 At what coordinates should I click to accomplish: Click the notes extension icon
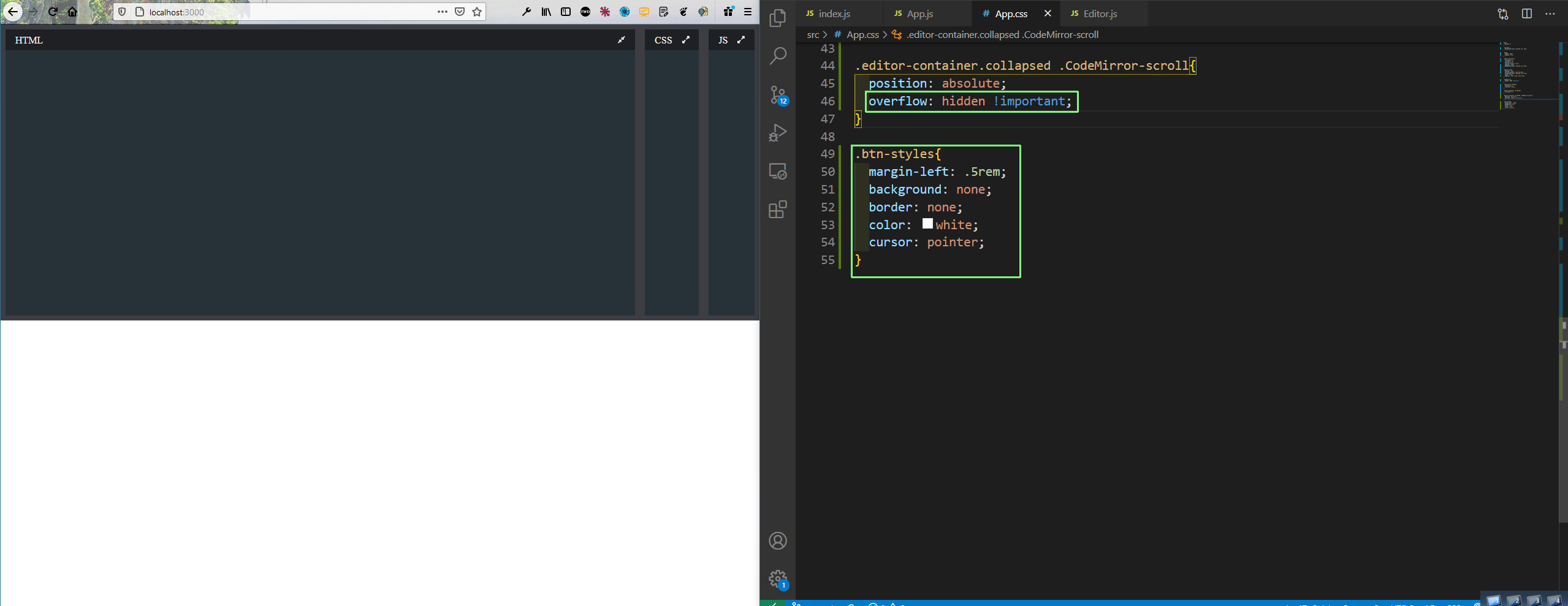[x=664, y=12]
